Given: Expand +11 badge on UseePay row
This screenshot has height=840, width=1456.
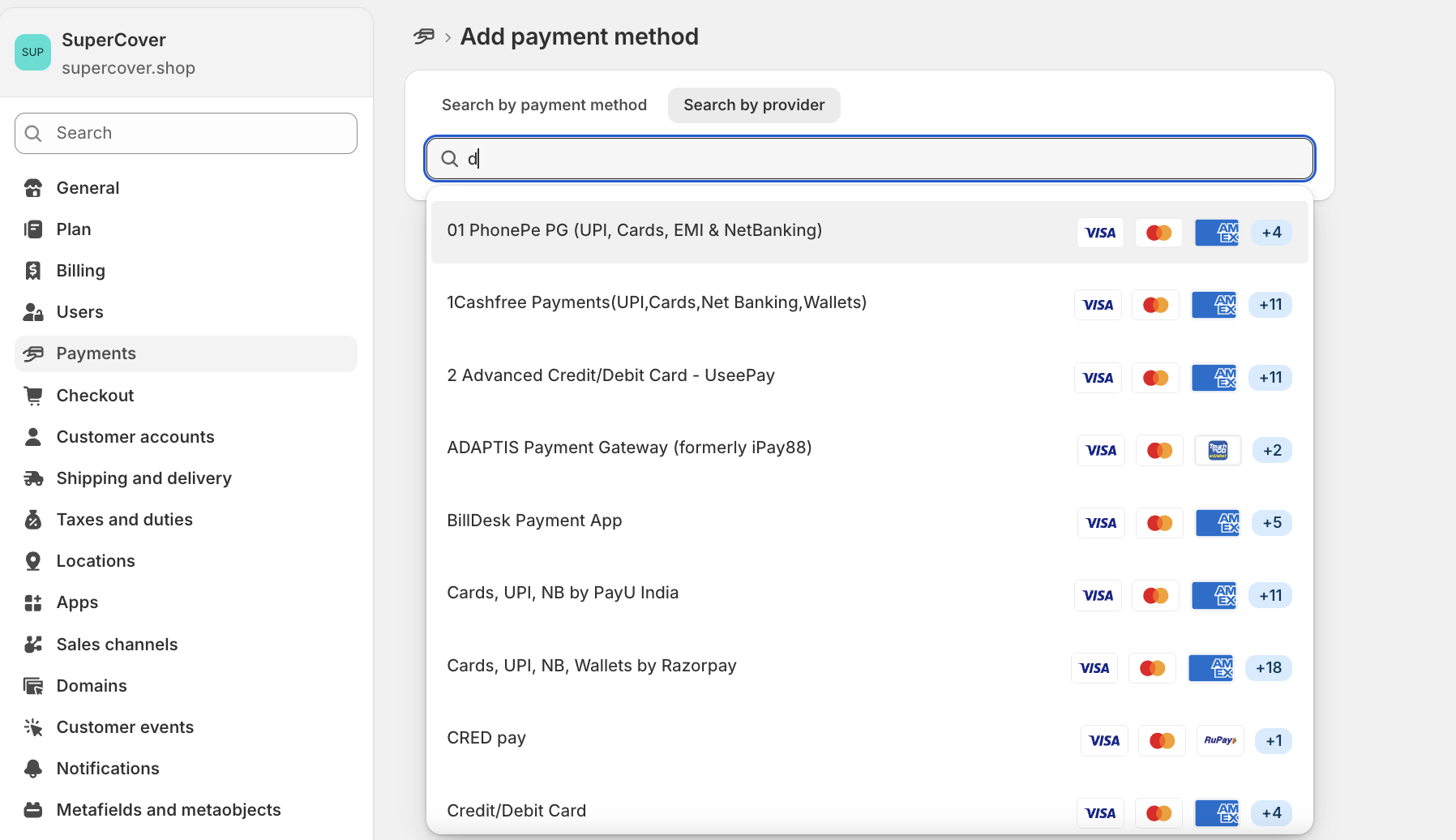Looking at the screenshot, I should tap(1270, 378).
